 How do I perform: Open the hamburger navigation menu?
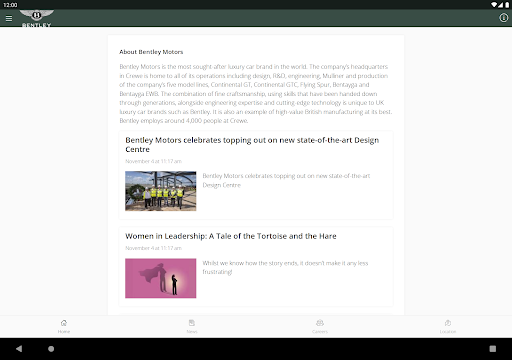coord(9,18)
